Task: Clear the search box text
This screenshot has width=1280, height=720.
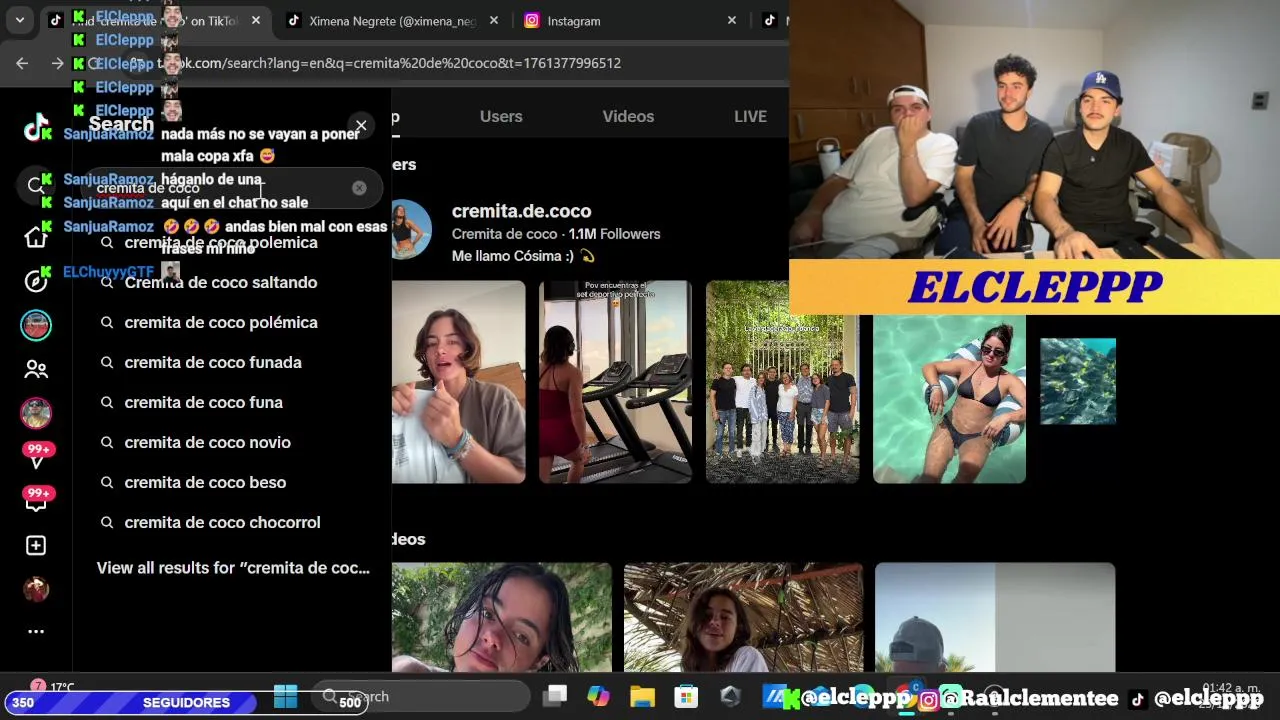Action: (x=359, y=188)
